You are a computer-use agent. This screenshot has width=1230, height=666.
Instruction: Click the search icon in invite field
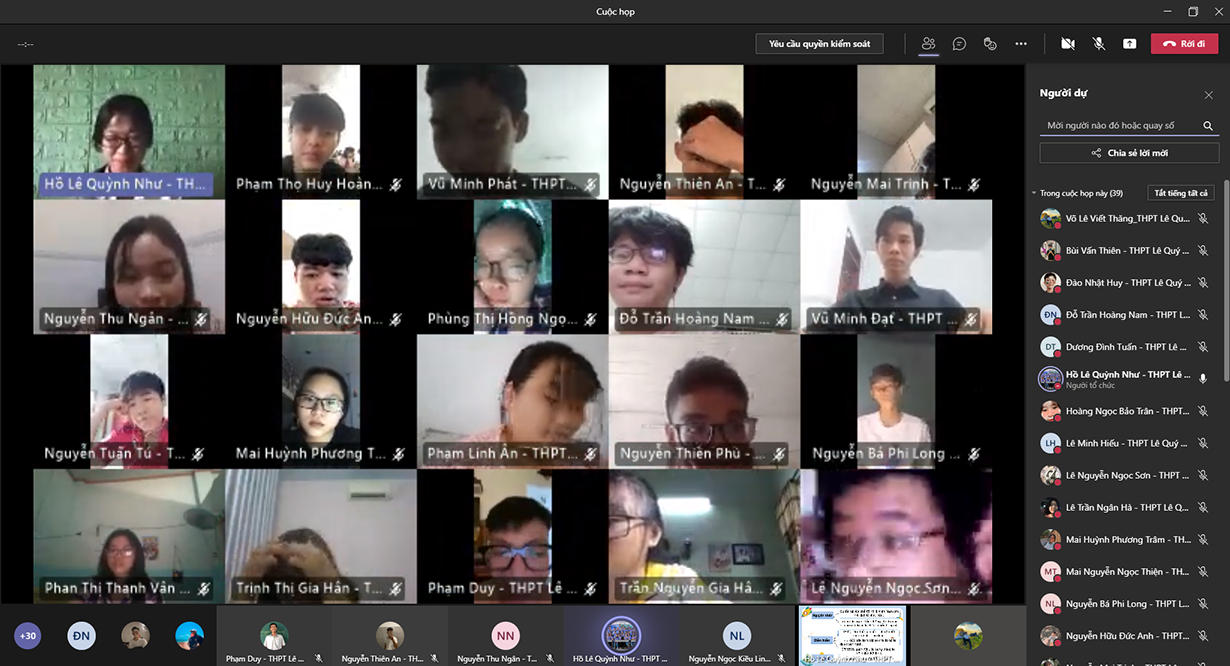coord(1208,126)
